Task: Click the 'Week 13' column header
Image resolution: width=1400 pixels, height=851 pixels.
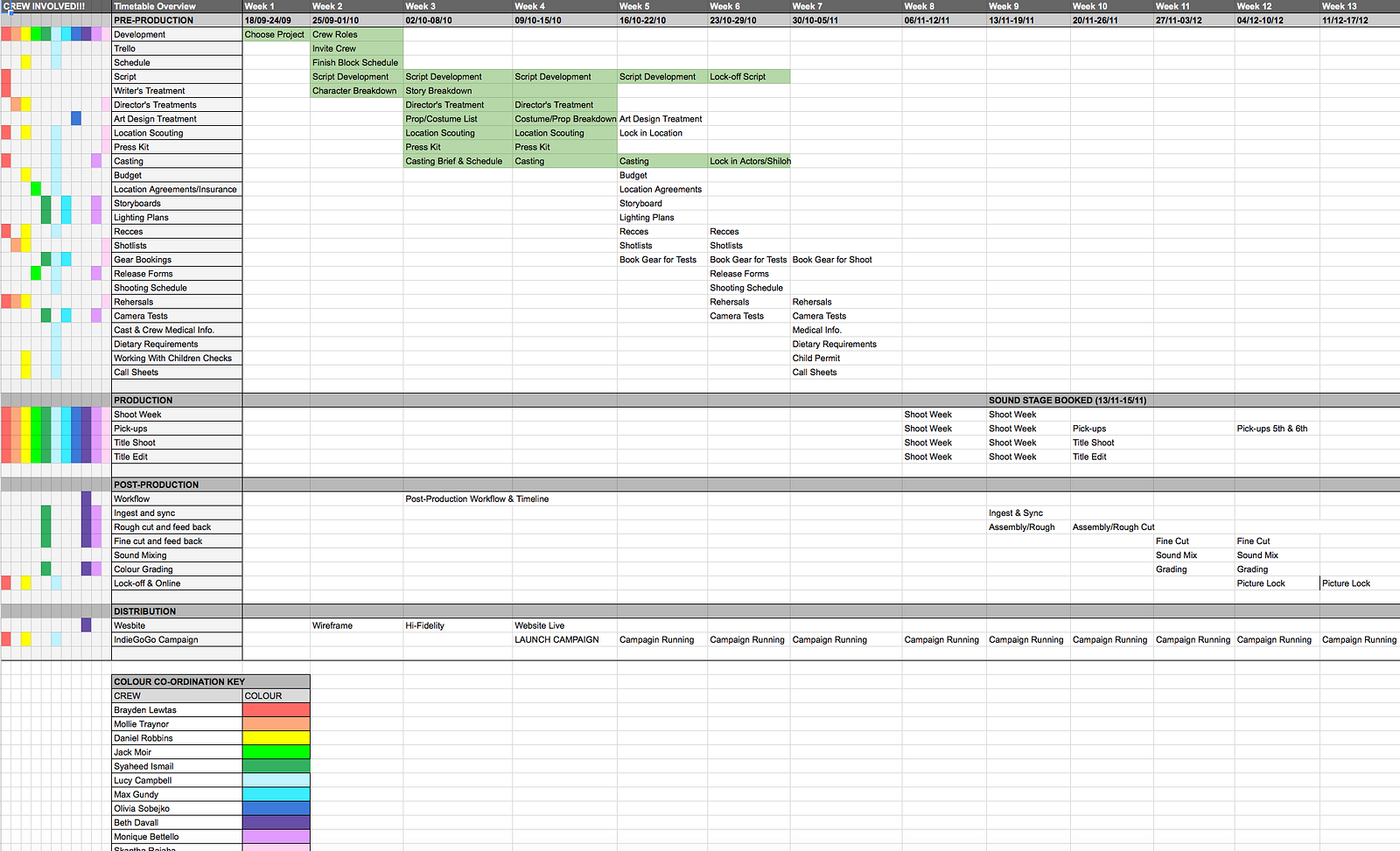Action: (1360, 6)
